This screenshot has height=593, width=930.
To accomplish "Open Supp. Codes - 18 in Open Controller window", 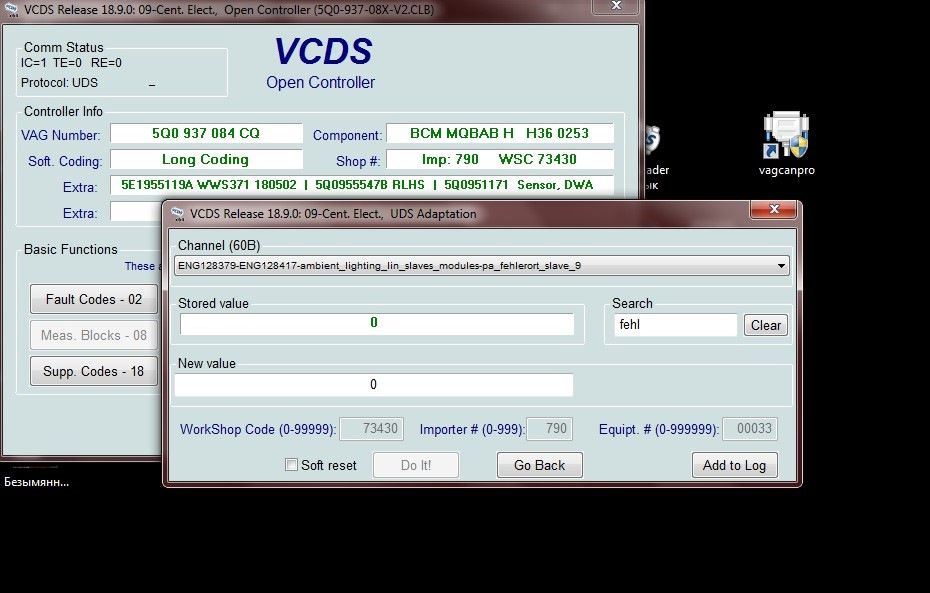I will coord(94,371).
